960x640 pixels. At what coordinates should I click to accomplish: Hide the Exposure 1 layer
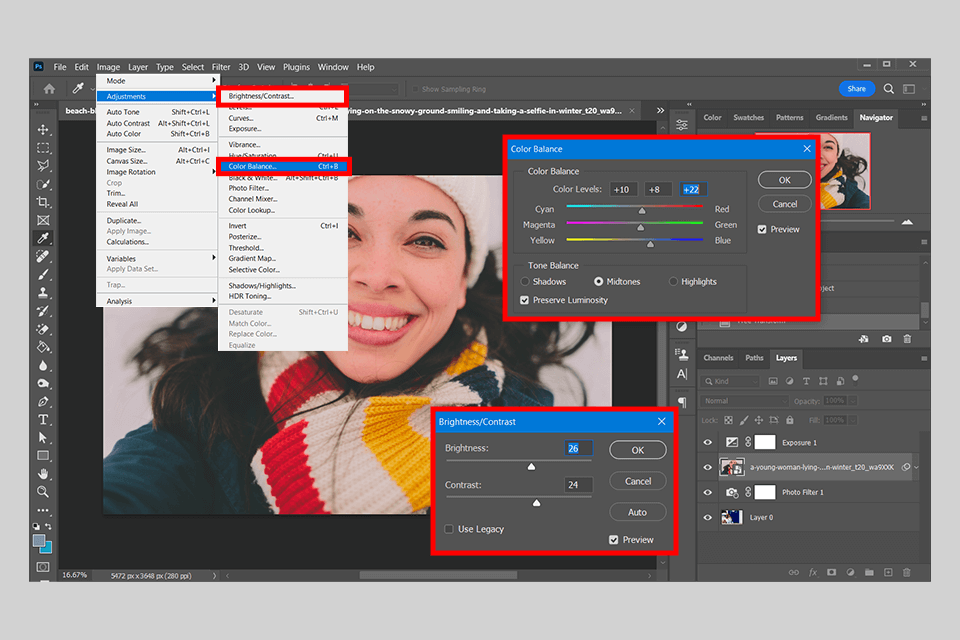tap(708, 442)
